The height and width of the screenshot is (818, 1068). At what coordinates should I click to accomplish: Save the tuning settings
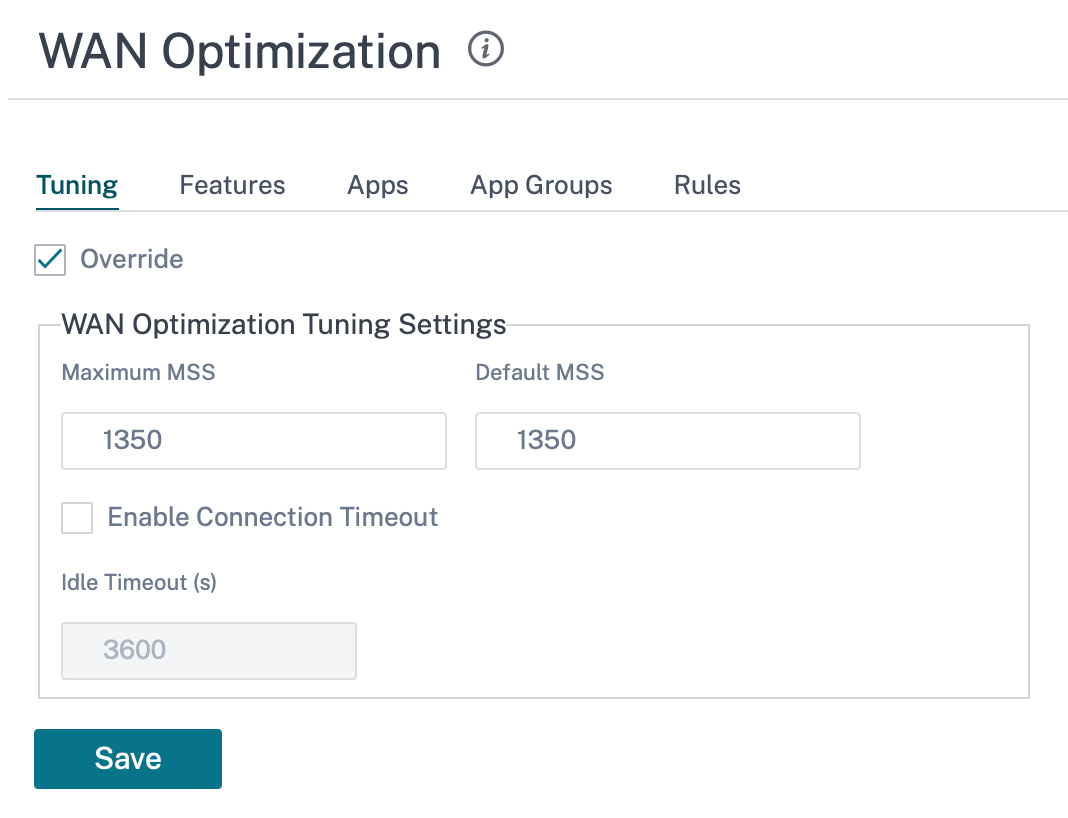coord(128,759)
